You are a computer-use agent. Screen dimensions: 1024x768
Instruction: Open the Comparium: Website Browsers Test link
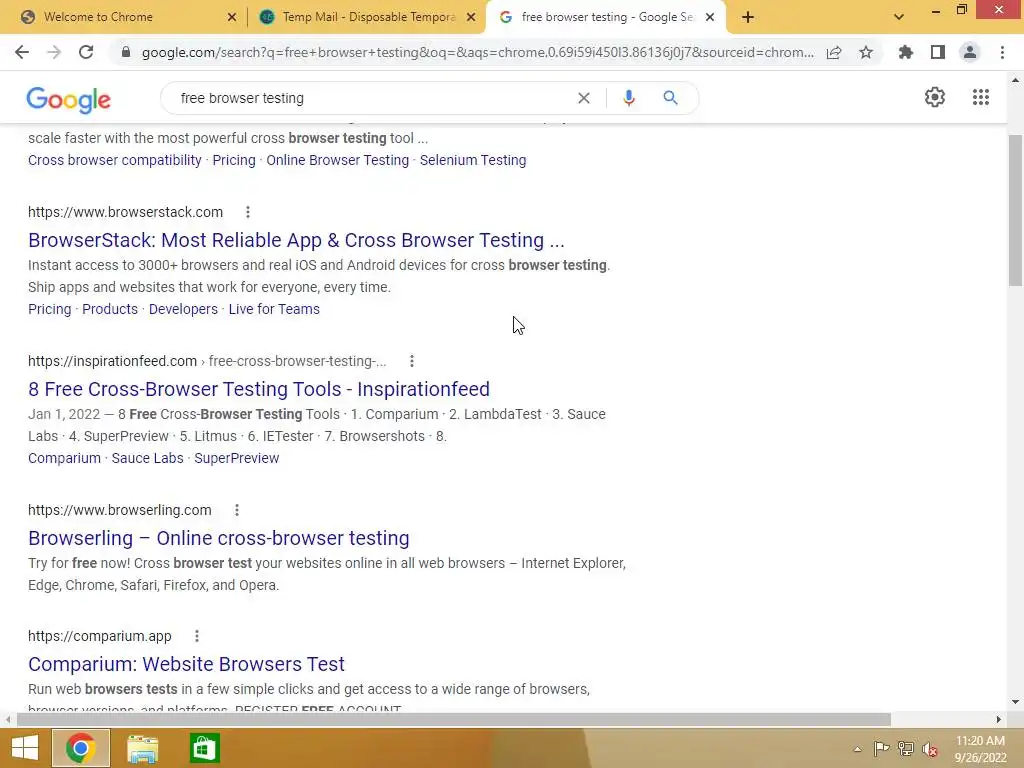[186, 664]
